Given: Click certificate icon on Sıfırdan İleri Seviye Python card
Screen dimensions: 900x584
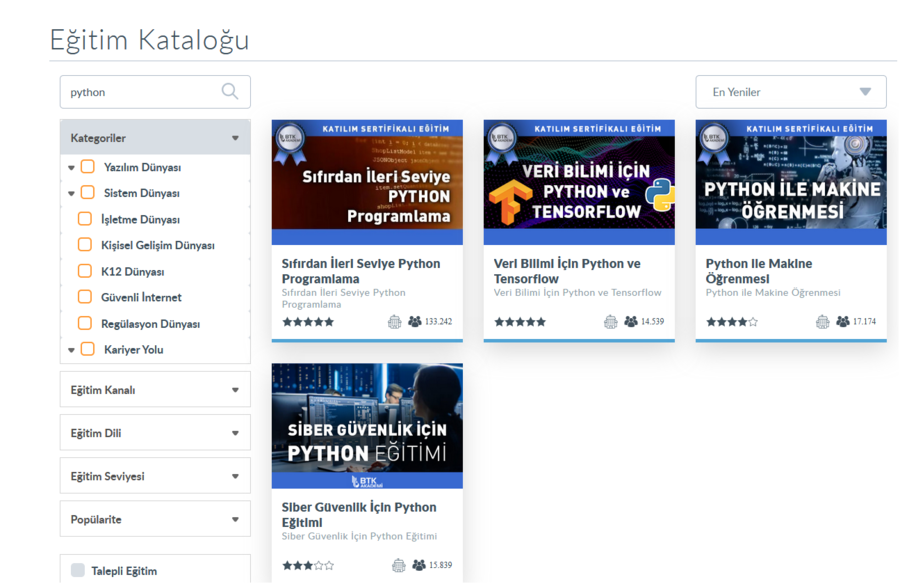Looking at the screenshot, I should point(395,322).
